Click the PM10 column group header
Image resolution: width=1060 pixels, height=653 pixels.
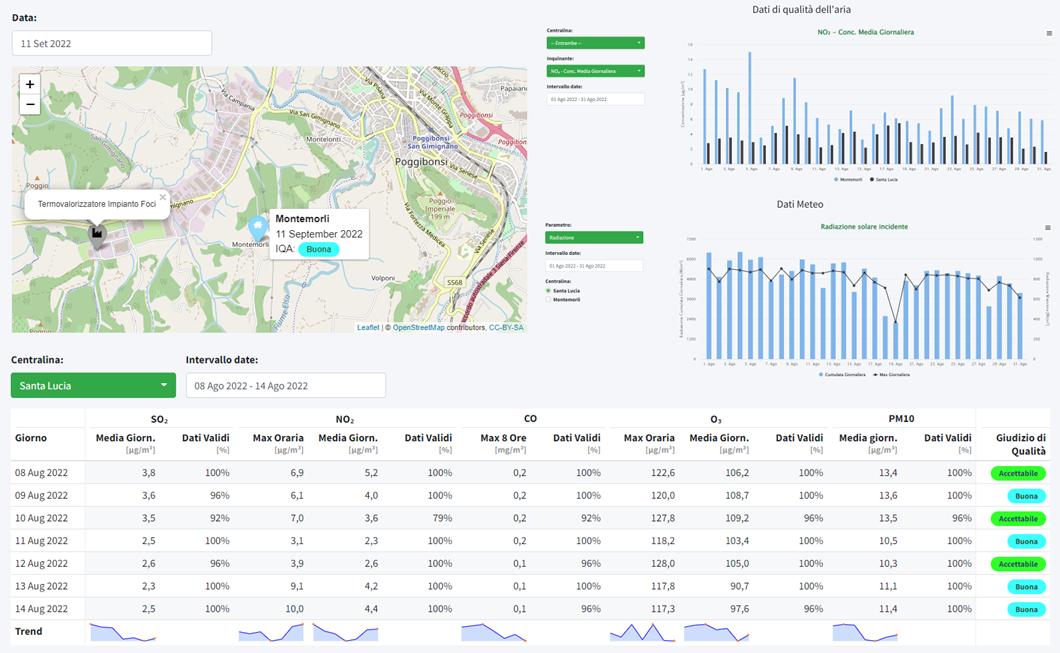click(901, 418)
